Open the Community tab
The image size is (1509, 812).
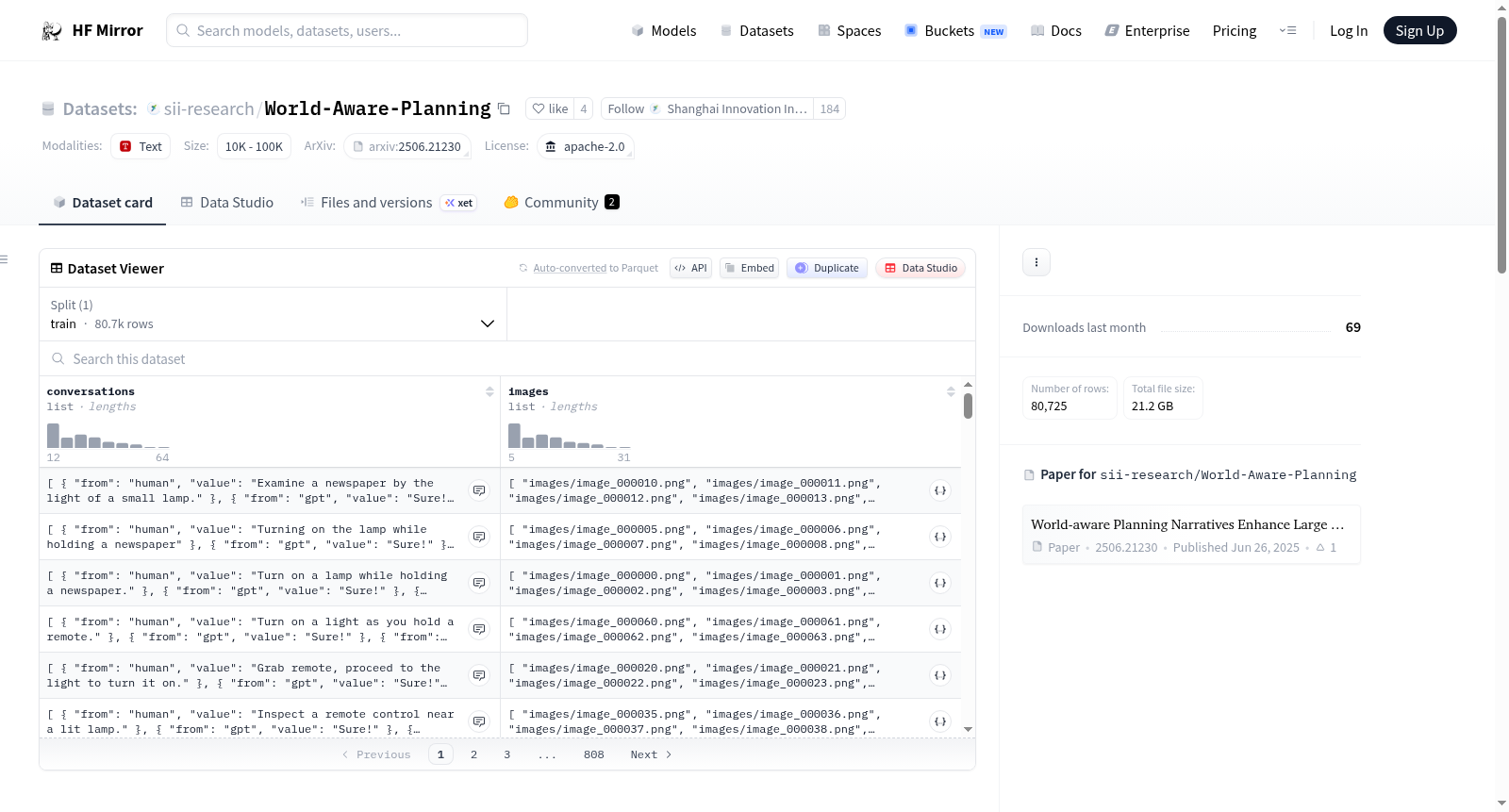561,203
